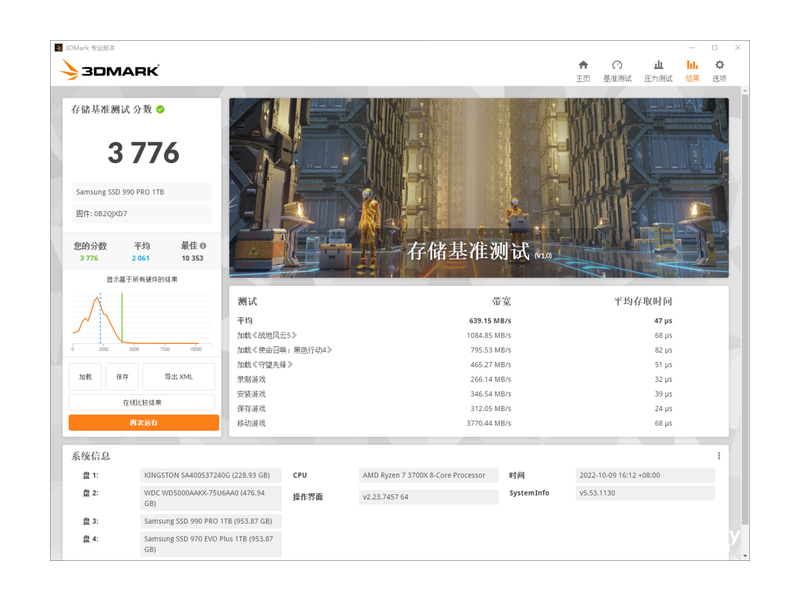The image size is (800, 600).
Task: Click the AMD Ryzen 7 3700X CPU field
Action: tap(428, 475)
